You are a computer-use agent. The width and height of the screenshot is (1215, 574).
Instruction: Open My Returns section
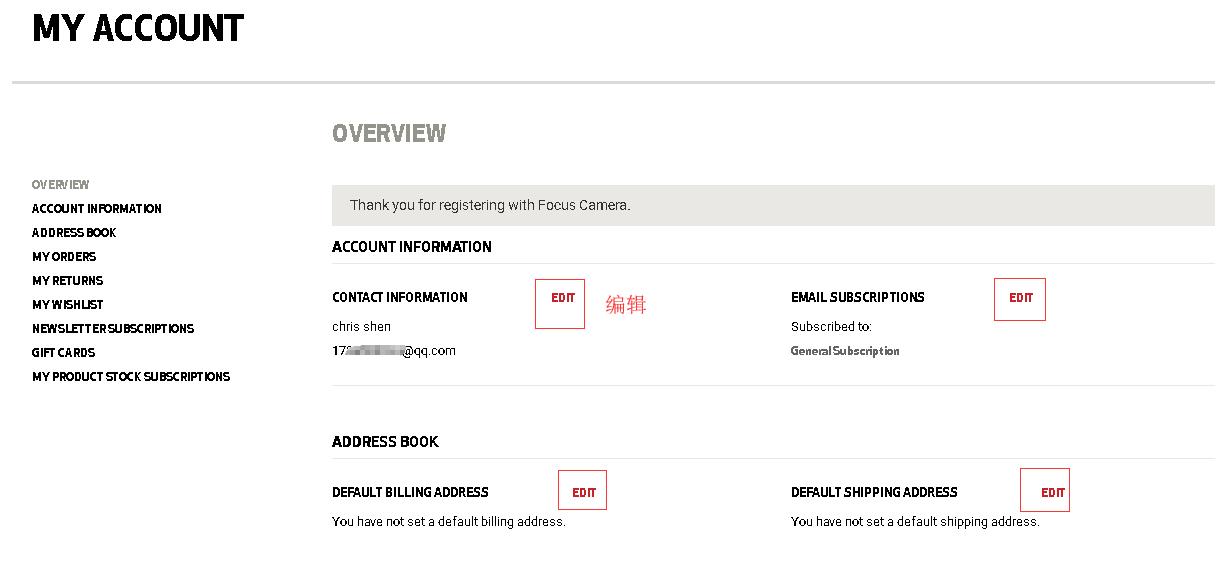pos(67,281)
